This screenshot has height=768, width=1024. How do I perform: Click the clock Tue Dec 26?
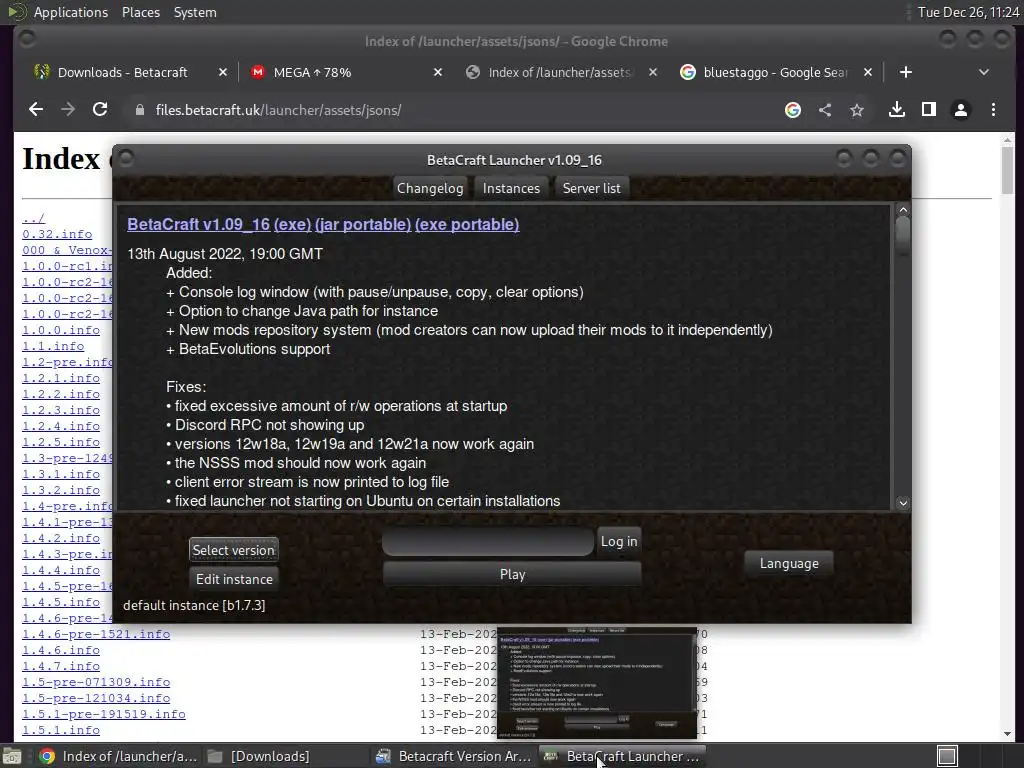(968, 12)
